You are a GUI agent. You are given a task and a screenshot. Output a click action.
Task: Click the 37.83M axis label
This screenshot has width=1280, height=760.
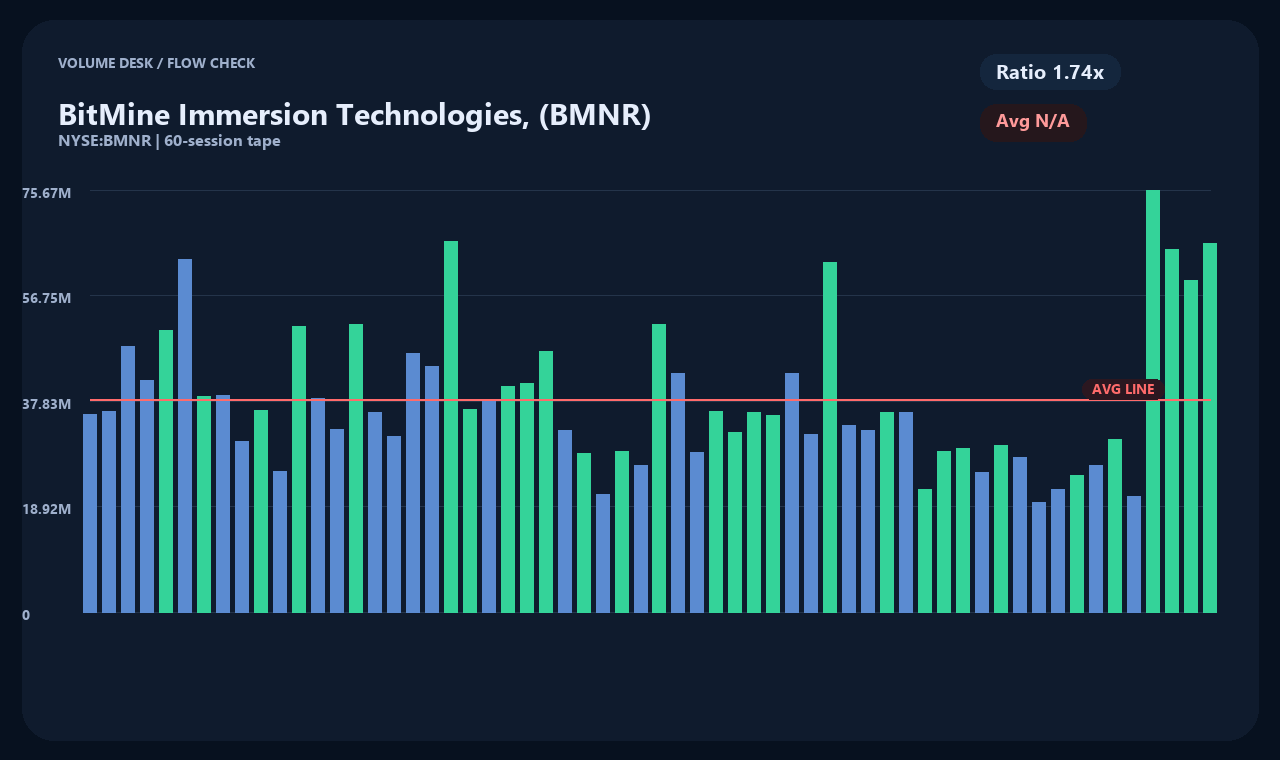pyautogui.click(x=47, y=403)
